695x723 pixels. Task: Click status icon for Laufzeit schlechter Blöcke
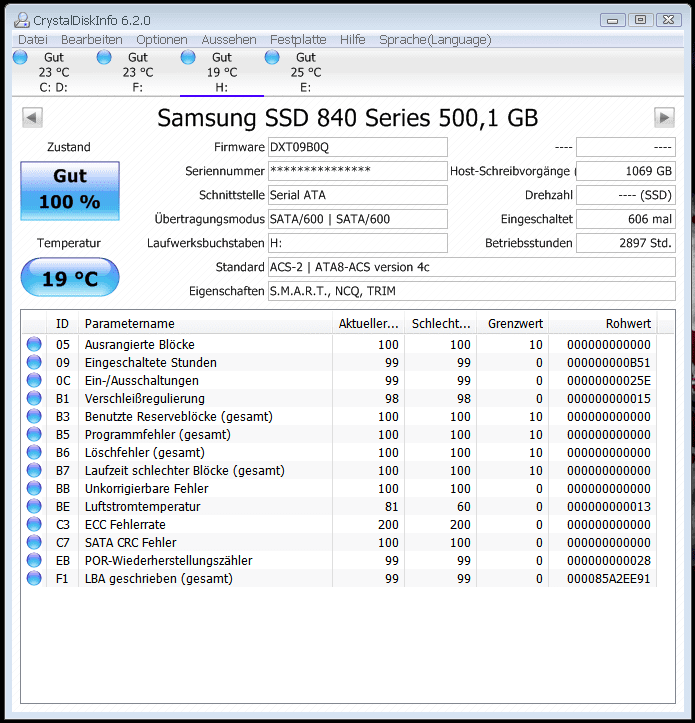[x=34, y=470]
